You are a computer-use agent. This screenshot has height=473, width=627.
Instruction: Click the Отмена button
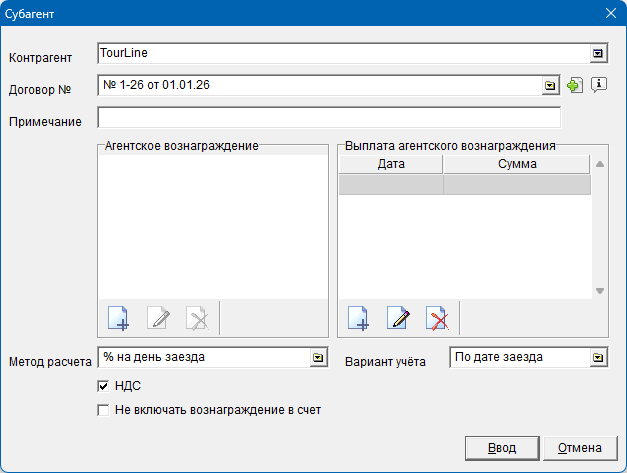pyautogui.click(x=579, y=447)
